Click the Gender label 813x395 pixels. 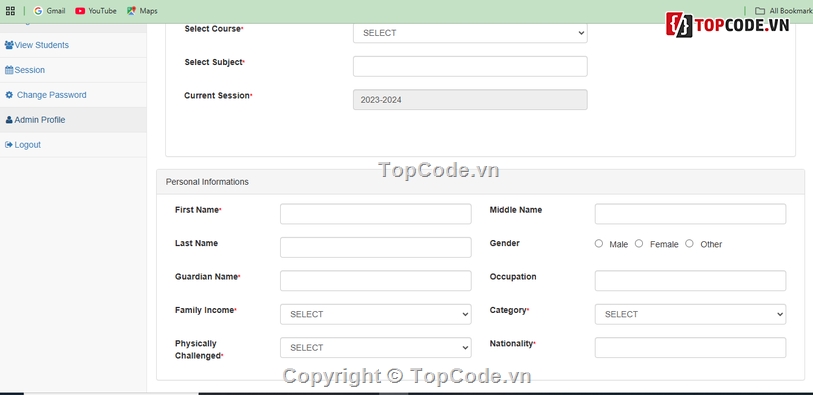pos(504,243)
